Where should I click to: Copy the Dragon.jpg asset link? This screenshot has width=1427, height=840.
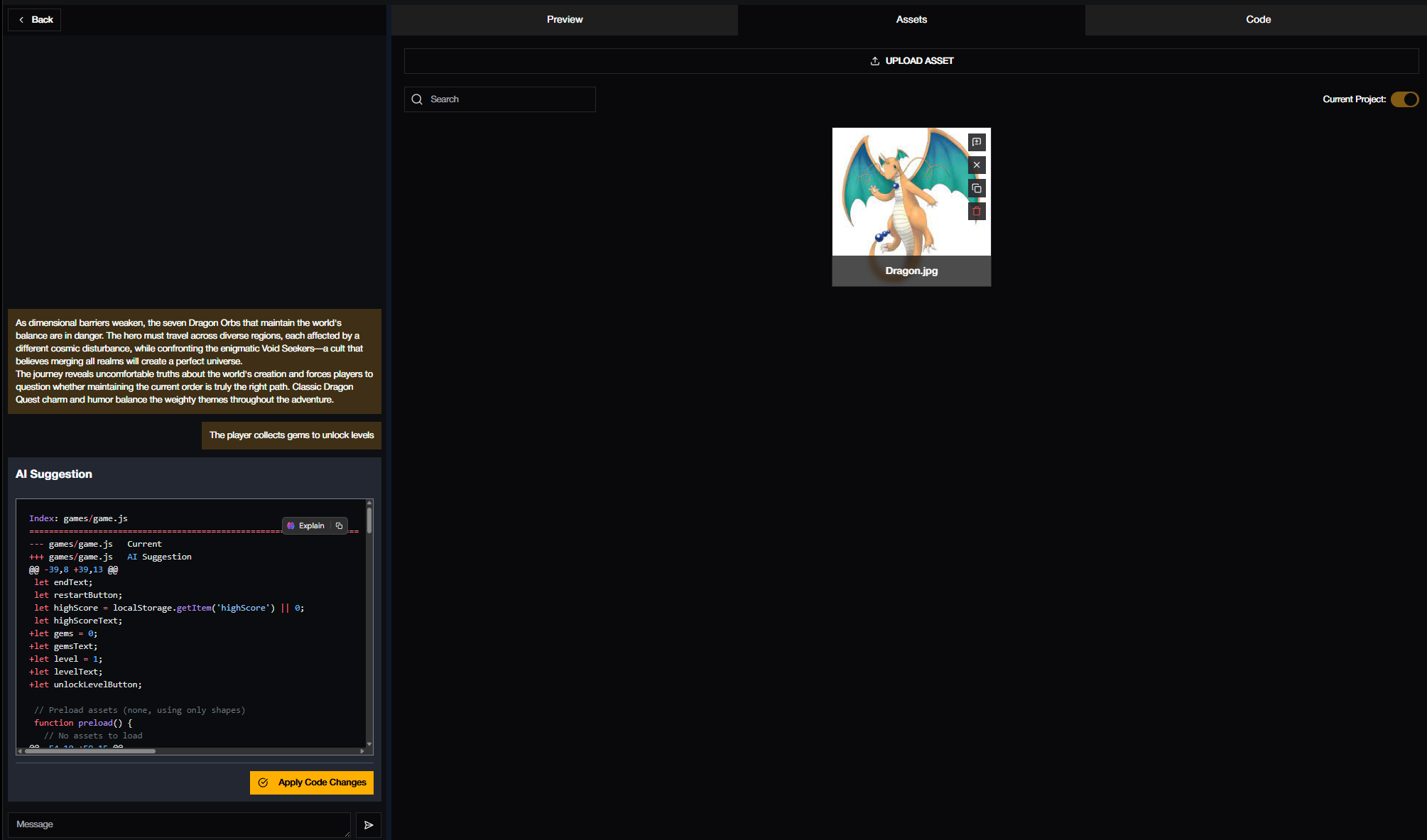(977, 188)
